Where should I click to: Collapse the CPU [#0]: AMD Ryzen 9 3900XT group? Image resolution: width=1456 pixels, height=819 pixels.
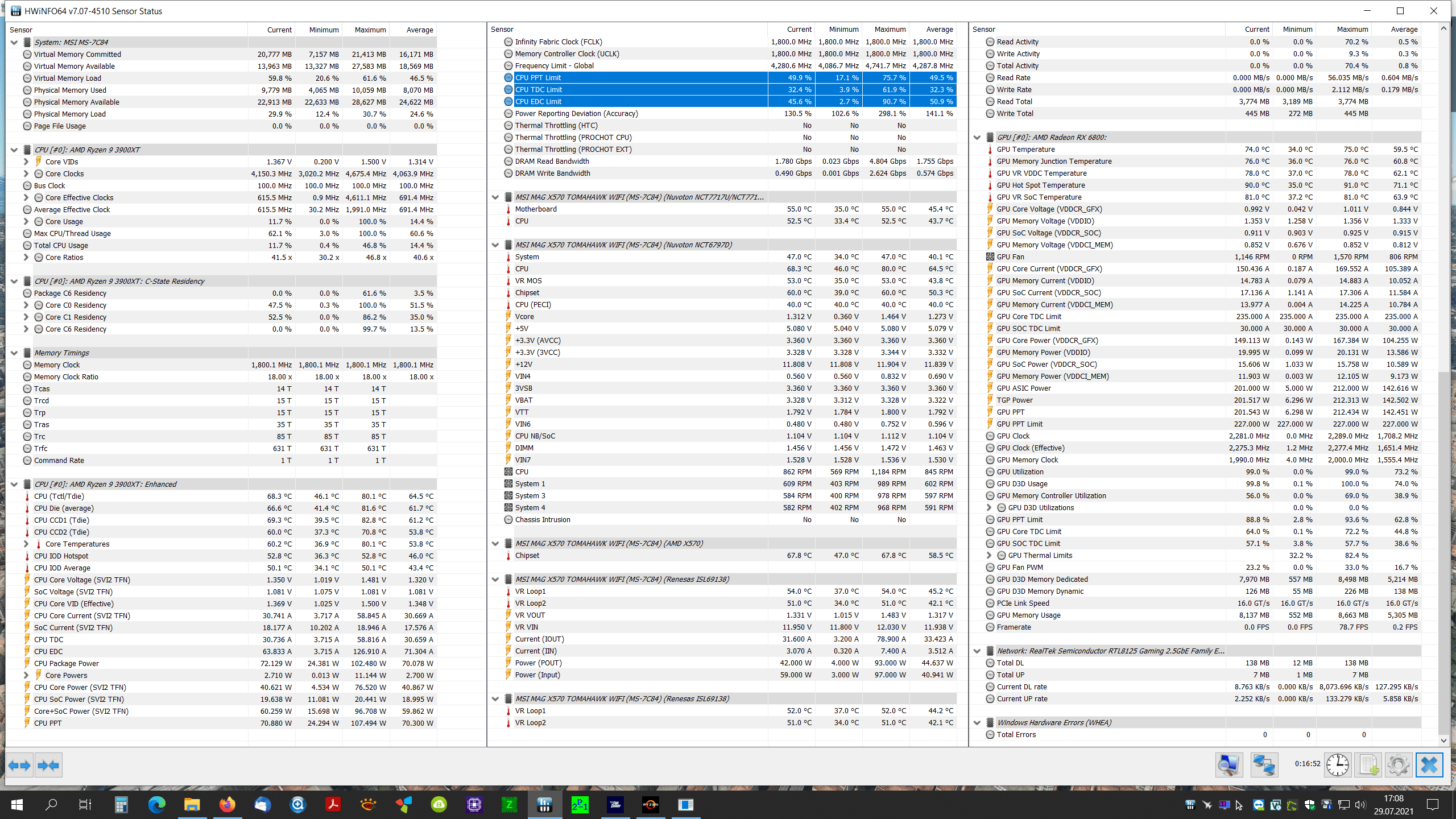[x=14, y=150]
